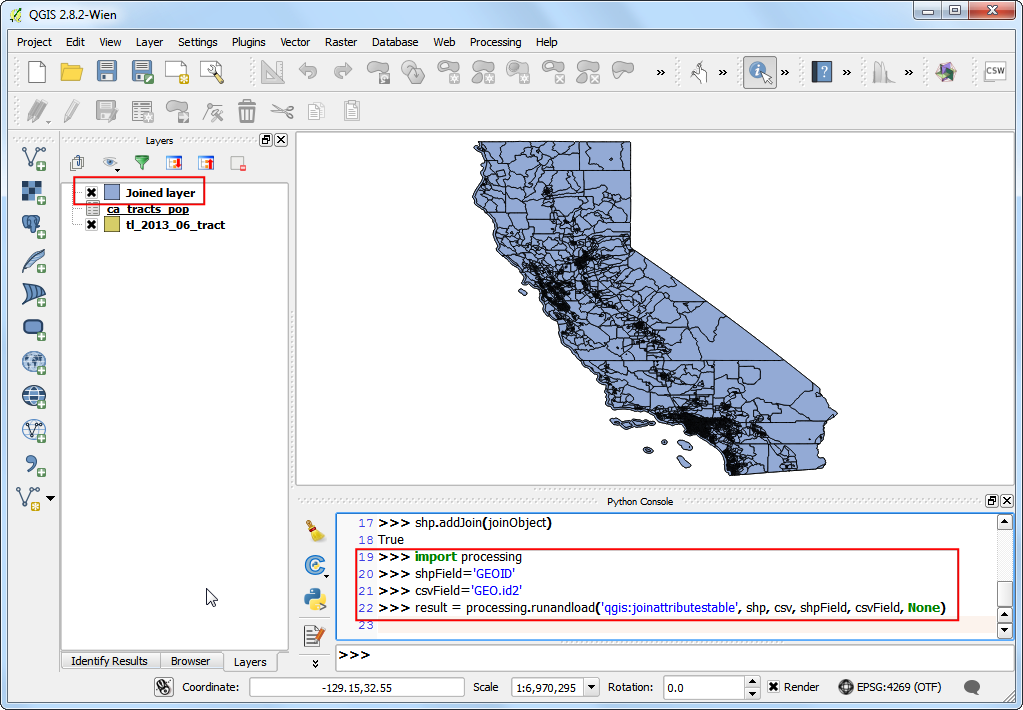This screenshot has width=1023, height=710.
Task: Toggle the Render checkbox in status bar
Action: [773, 687]
